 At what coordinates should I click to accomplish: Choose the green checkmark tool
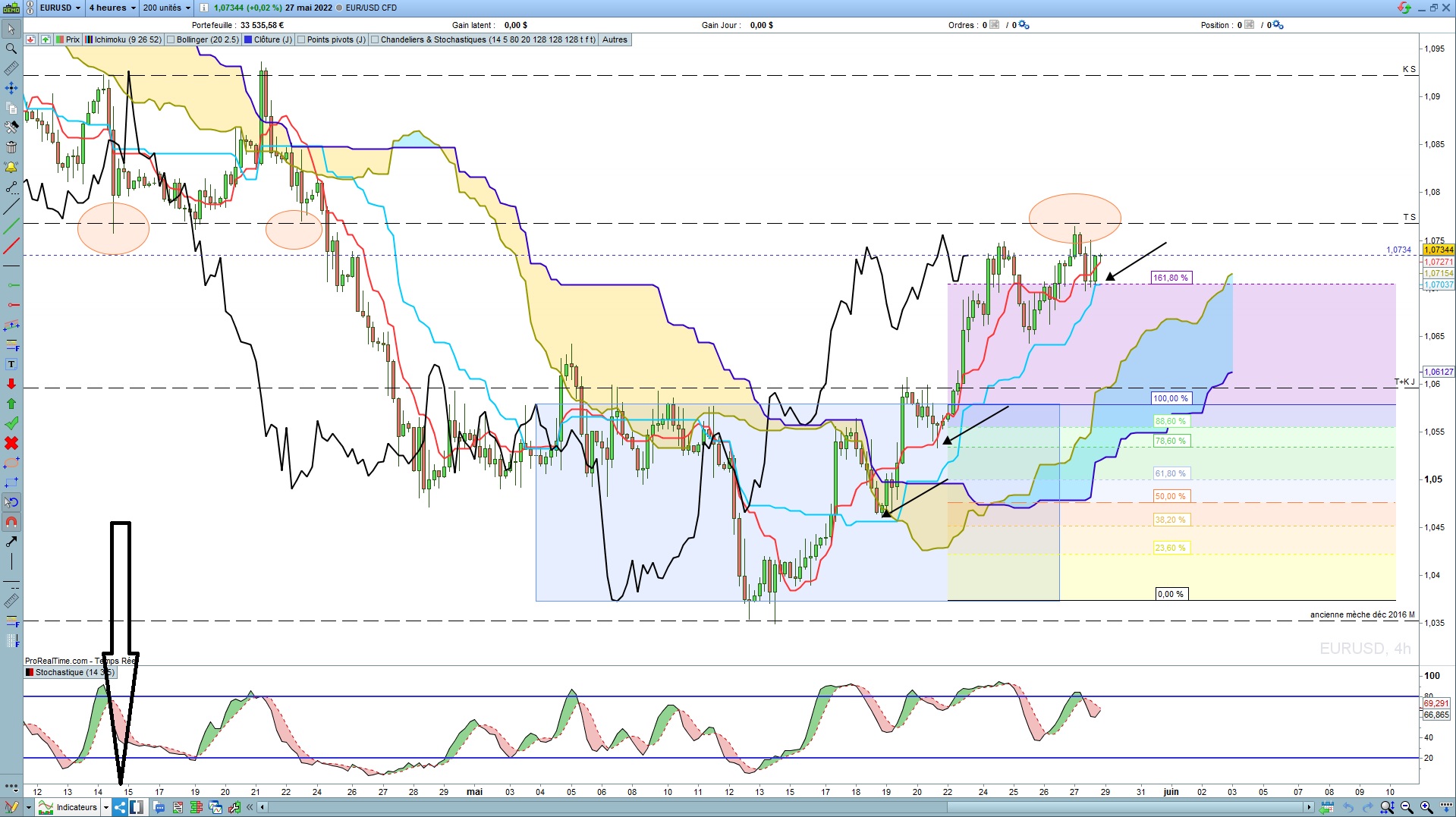(11, 423)
